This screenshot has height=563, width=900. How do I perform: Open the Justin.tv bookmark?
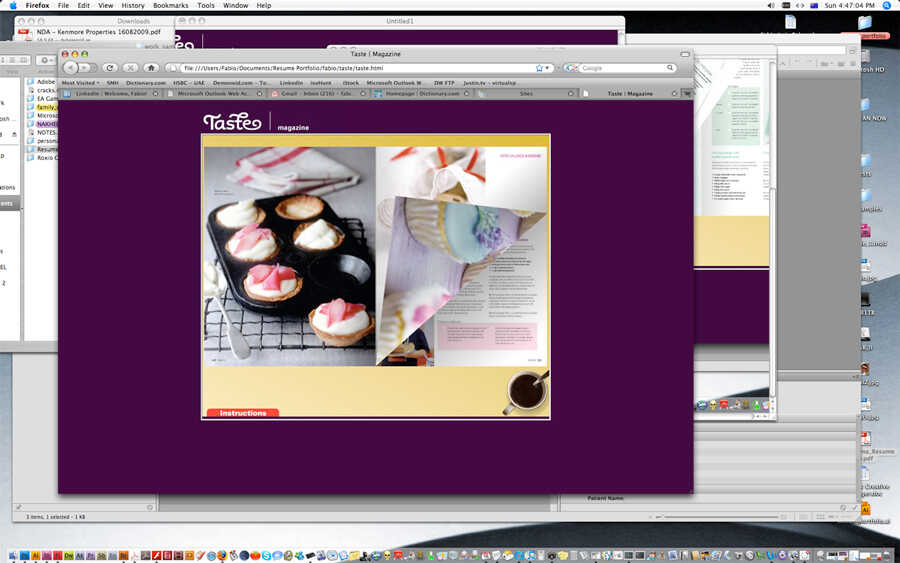tap(490, 83)
